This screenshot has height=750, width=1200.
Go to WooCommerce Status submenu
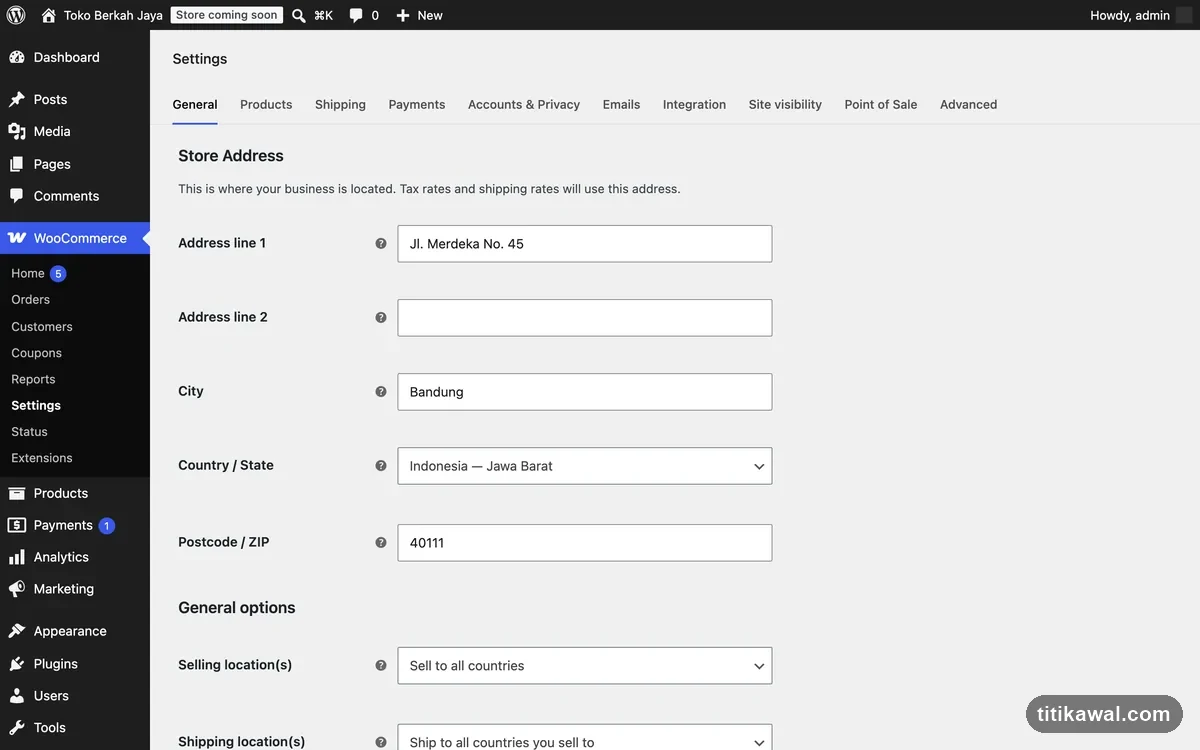pyautogui.click(x=29, y=431)
